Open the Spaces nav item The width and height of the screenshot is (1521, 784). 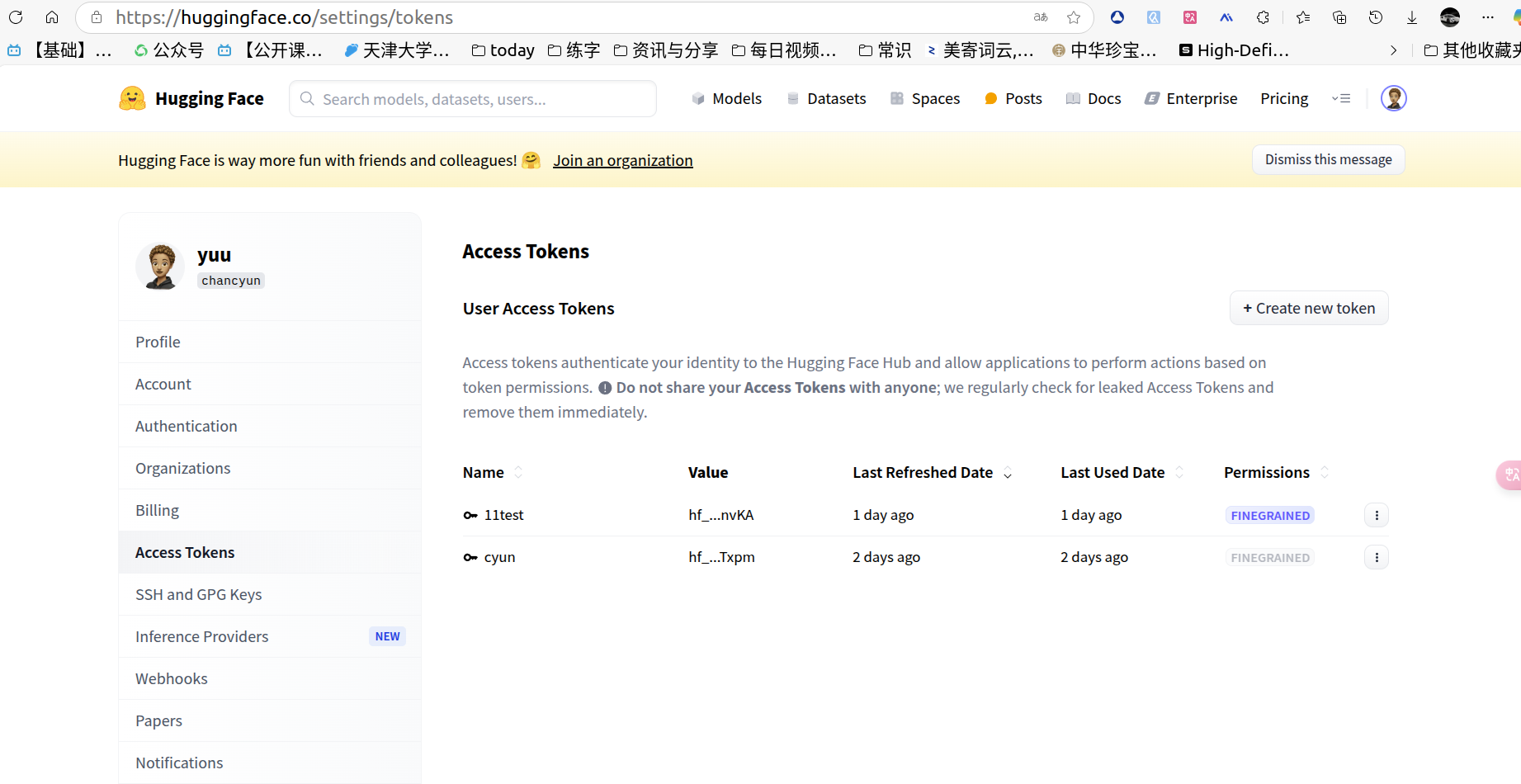(x=925, y=98)
